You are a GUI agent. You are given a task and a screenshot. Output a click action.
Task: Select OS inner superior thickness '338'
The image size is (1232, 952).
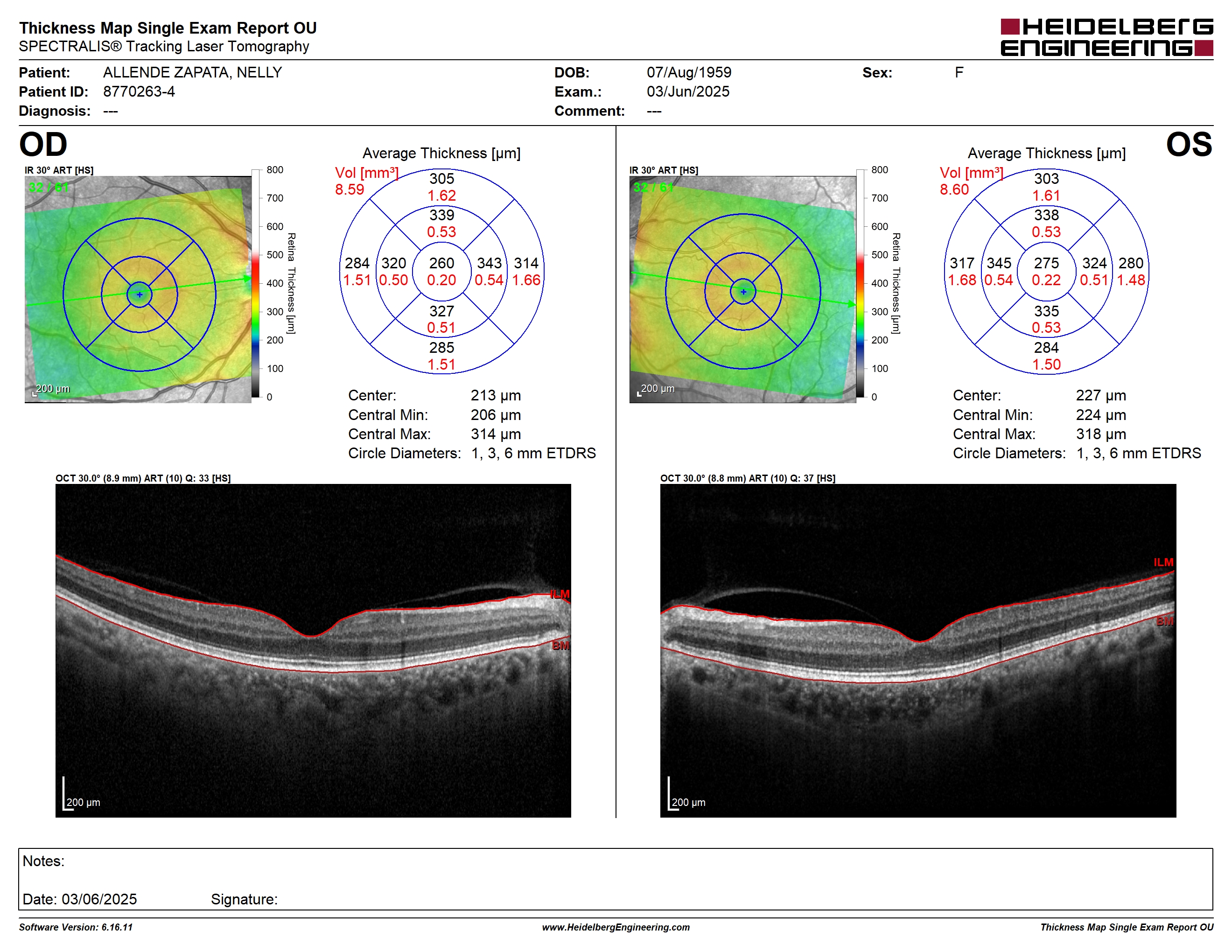coord(1046,215)
